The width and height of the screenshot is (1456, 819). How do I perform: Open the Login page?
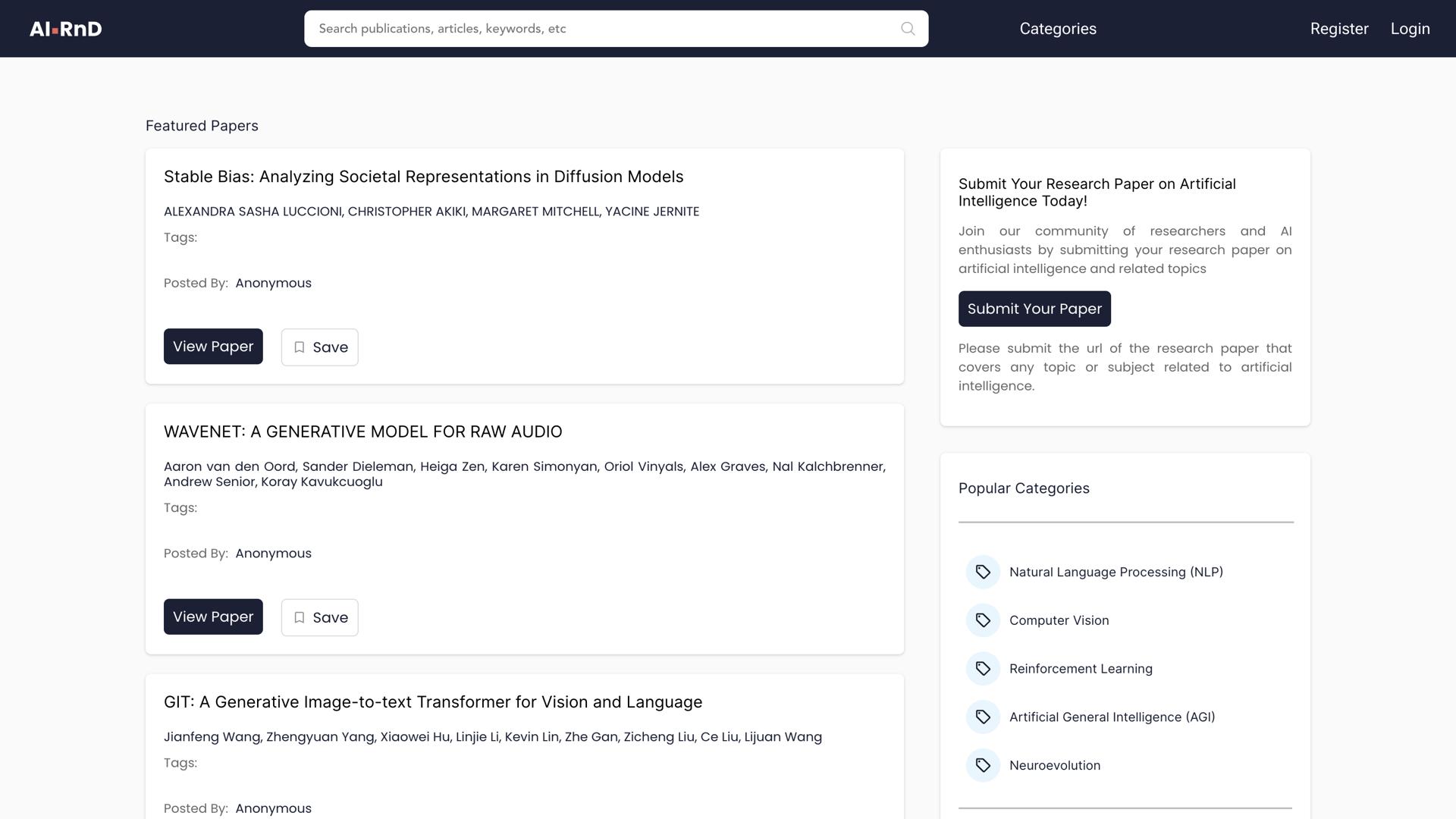point(1410,29)
